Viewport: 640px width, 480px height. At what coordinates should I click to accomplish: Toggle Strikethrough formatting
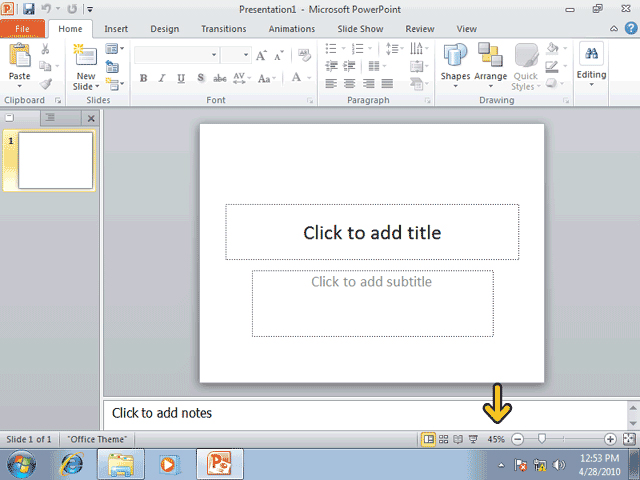[220, 78]
